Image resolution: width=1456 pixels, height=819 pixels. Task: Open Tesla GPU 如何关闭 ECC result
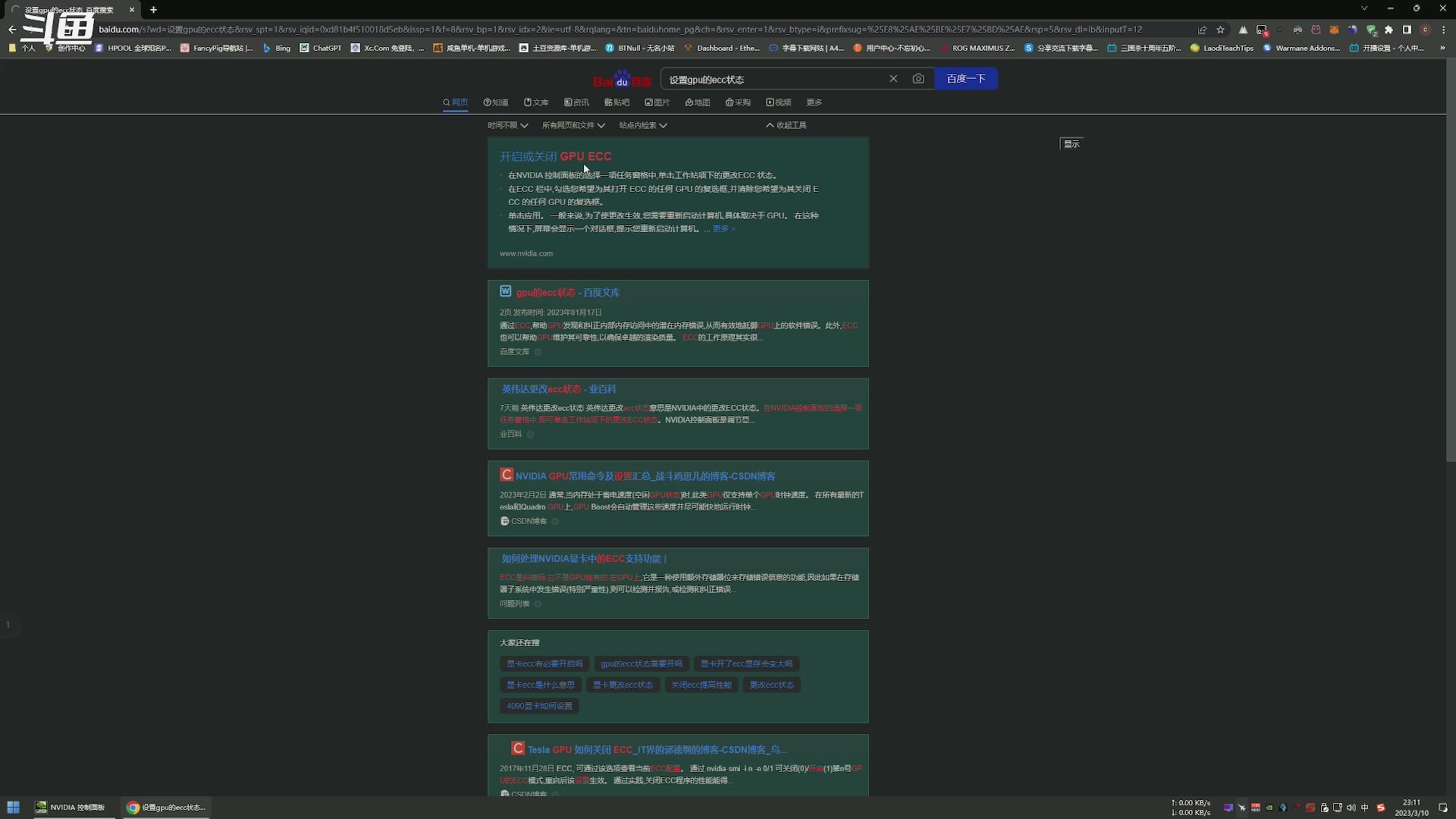point(657,749)
